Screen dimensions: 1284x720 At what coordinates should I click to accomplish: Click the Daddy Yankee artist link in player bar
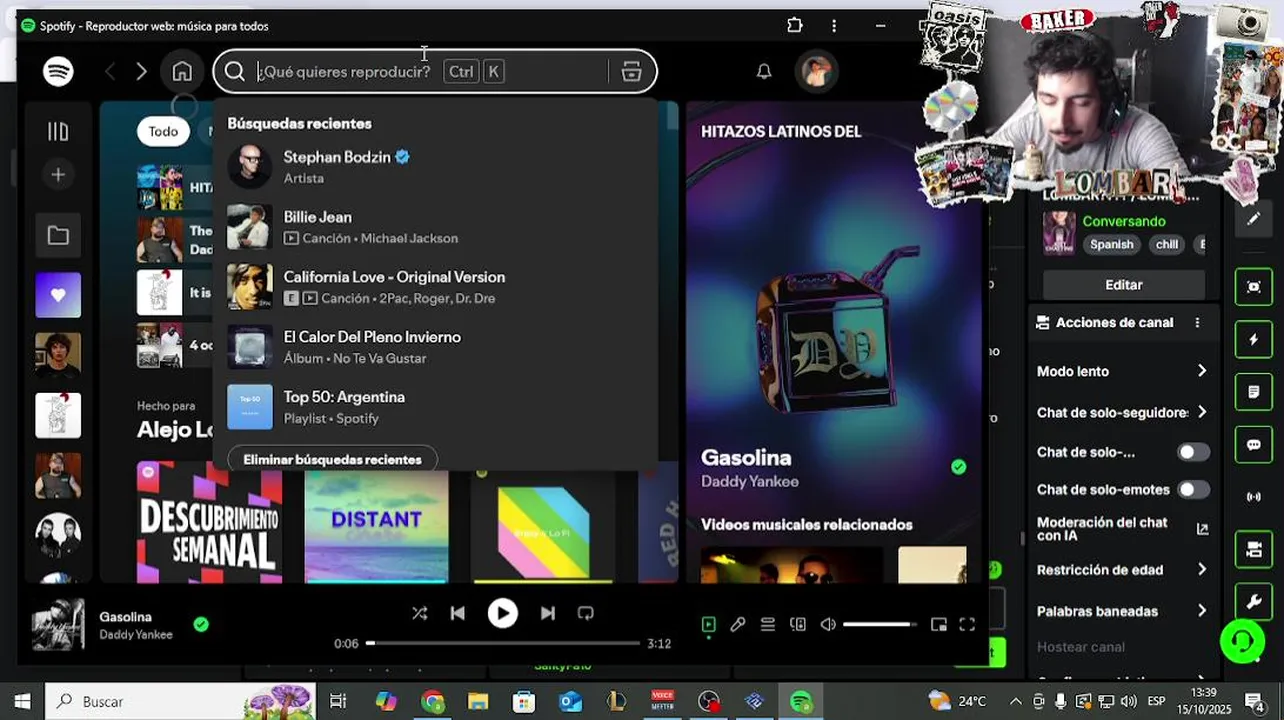136,634
